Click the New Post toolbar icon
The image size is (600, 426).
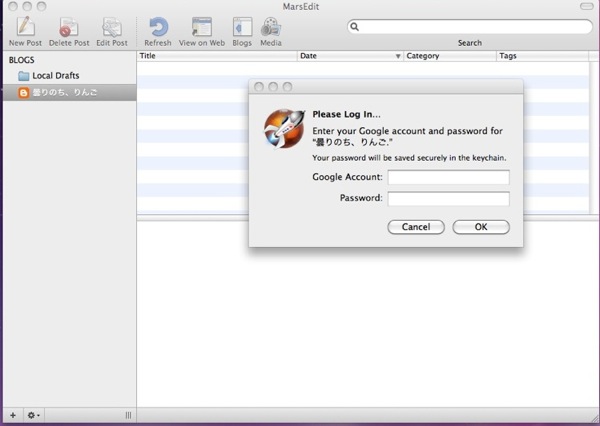[x=25, y=27]
